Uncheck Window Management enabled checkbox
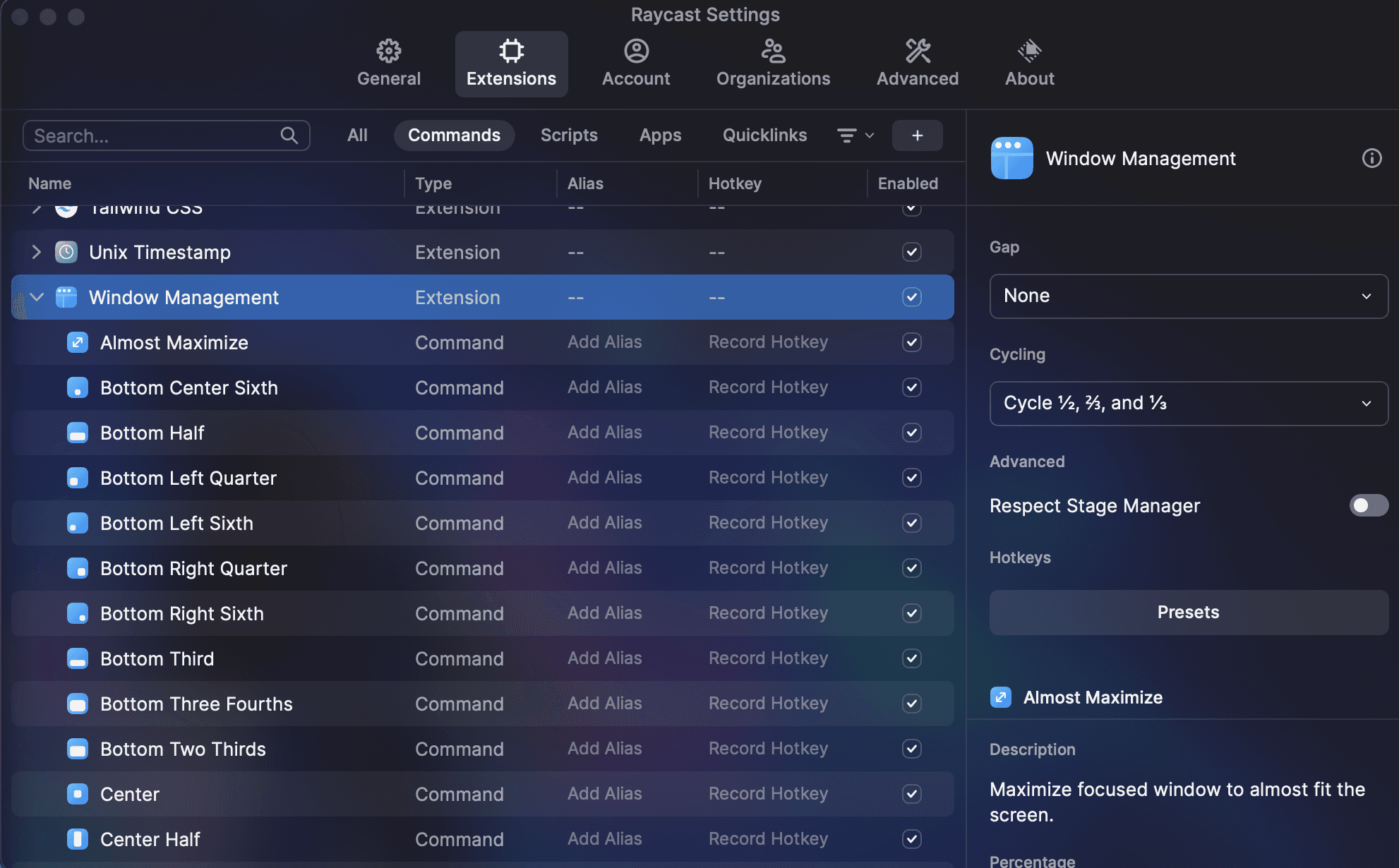The image size is (1399, 868). (x=912, y=297)
